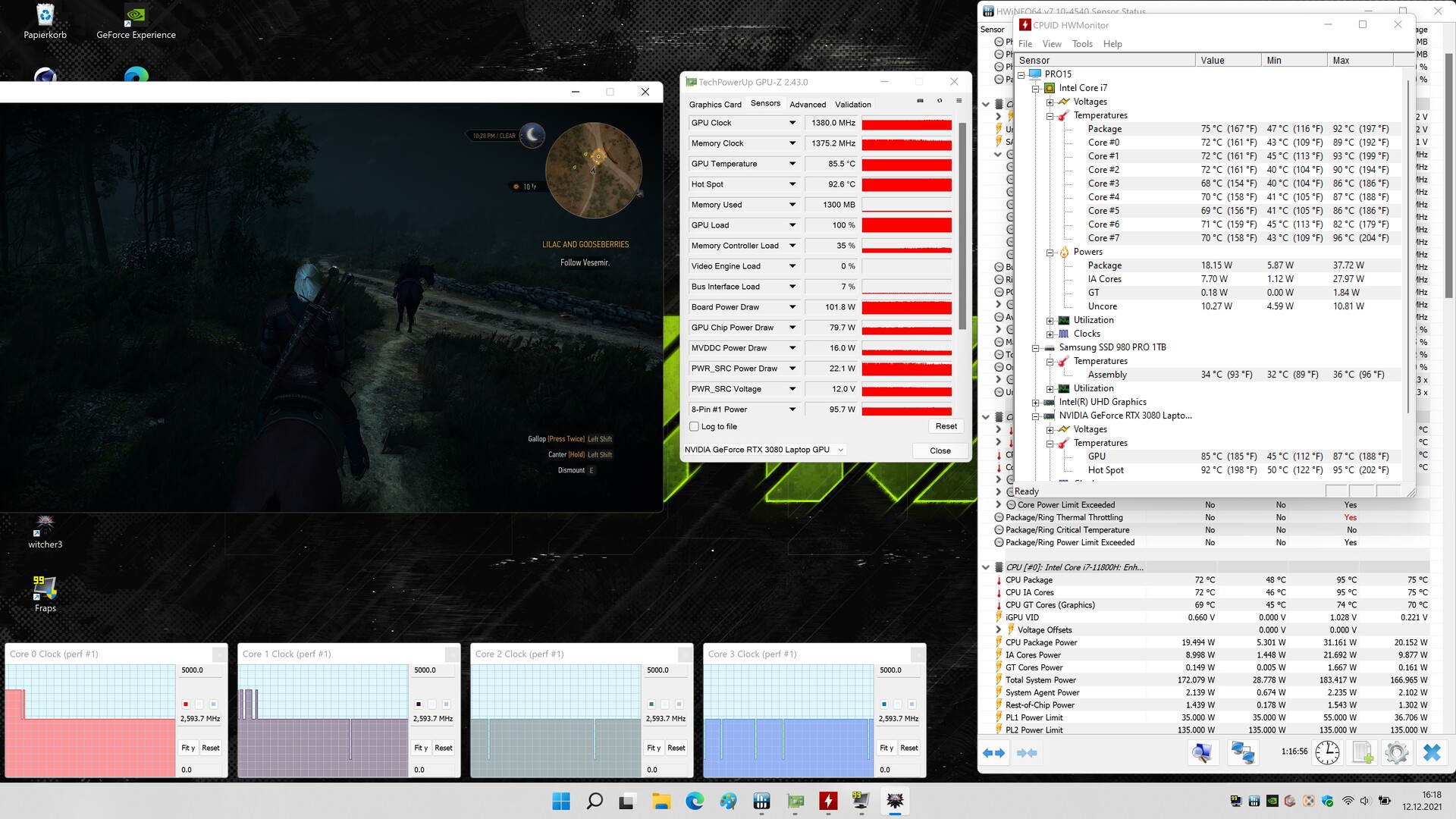Click the red color swatch in Core 0 Clock
The width and height of the screenshot is (1456, 819).
186,704
